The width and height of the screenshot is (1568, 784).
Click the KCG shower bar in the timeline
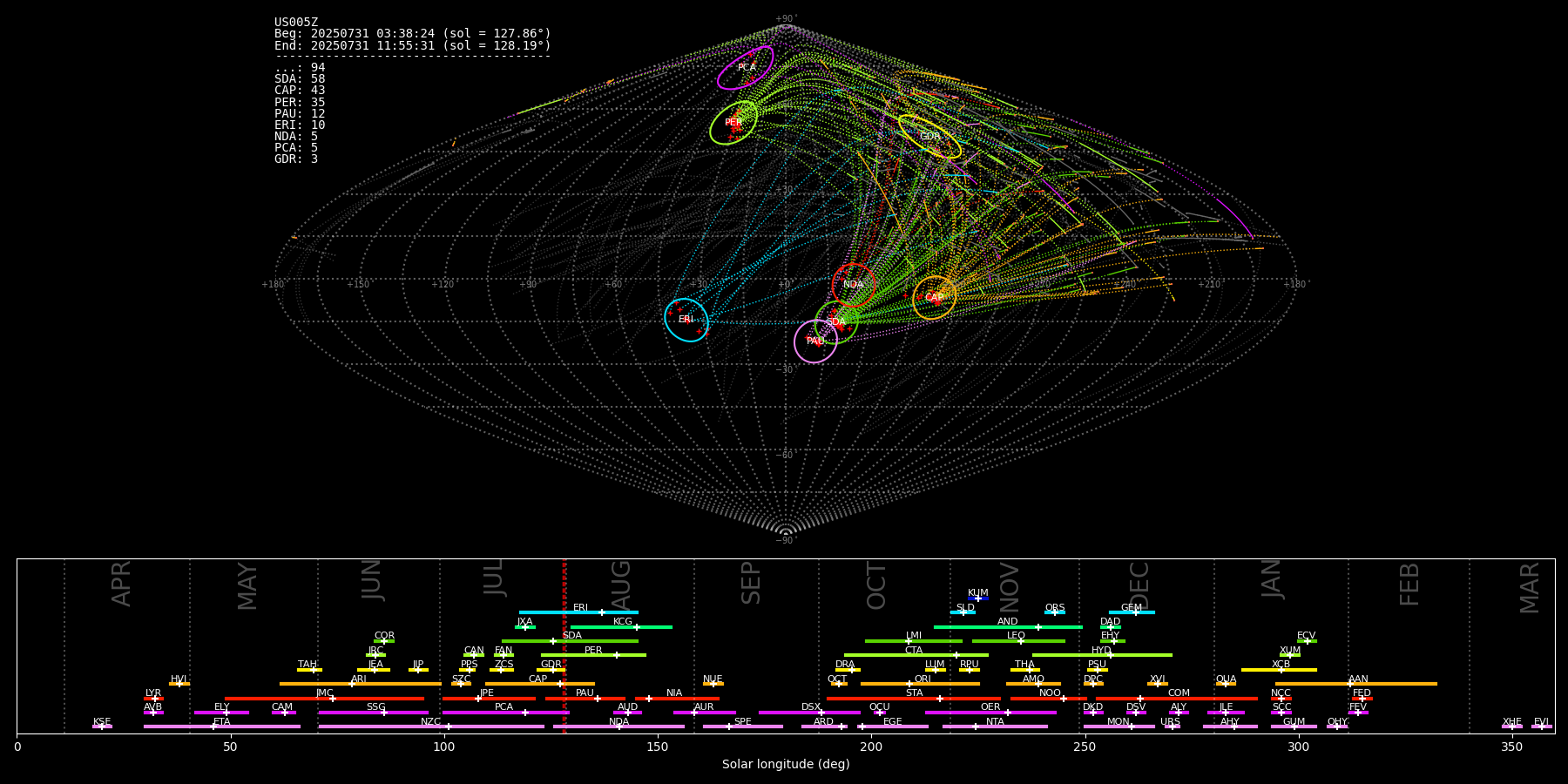pyautogui.click(x=621, y=627)
